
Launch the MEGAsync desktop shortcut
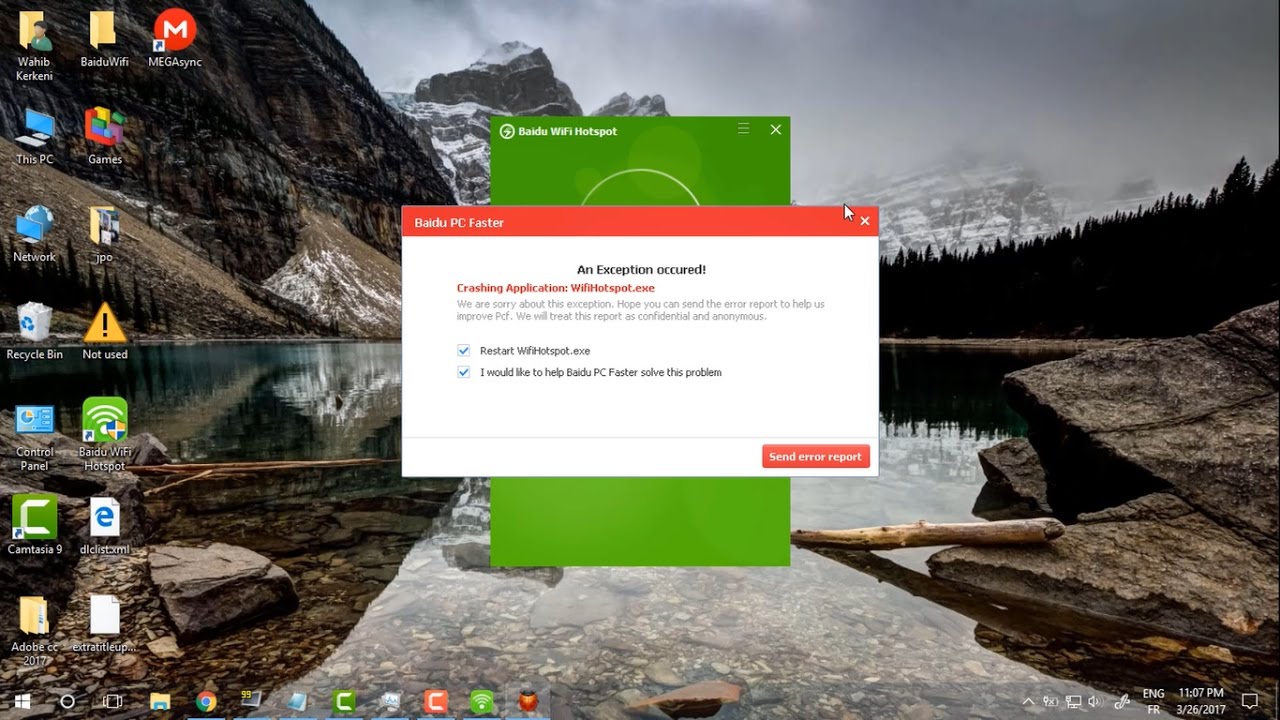pyautogui.click(x=174, y=40)
